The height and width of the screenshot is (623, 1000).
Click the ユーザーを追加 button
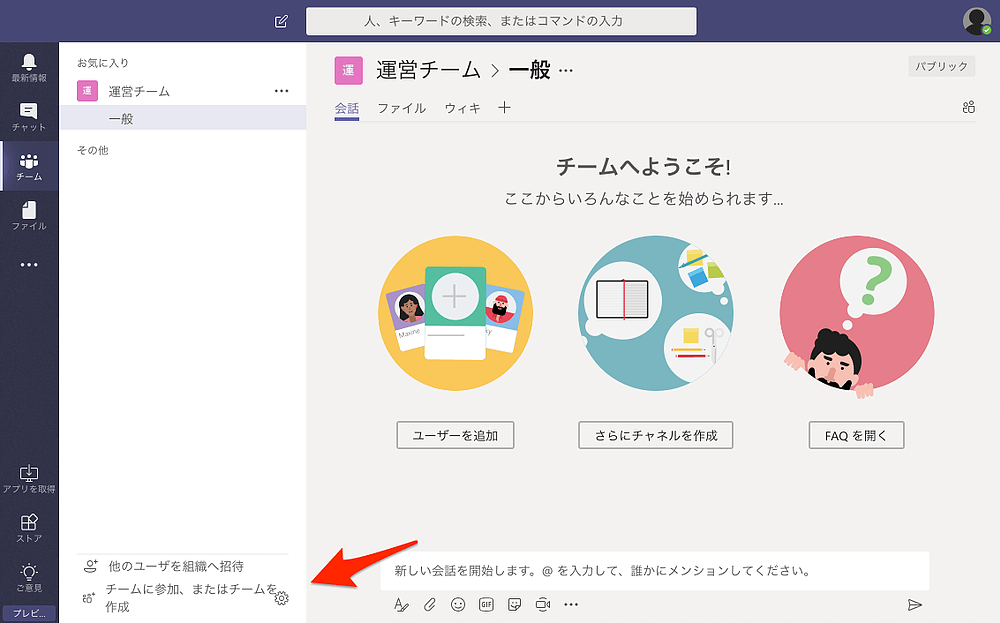click(x=455, y=435)
